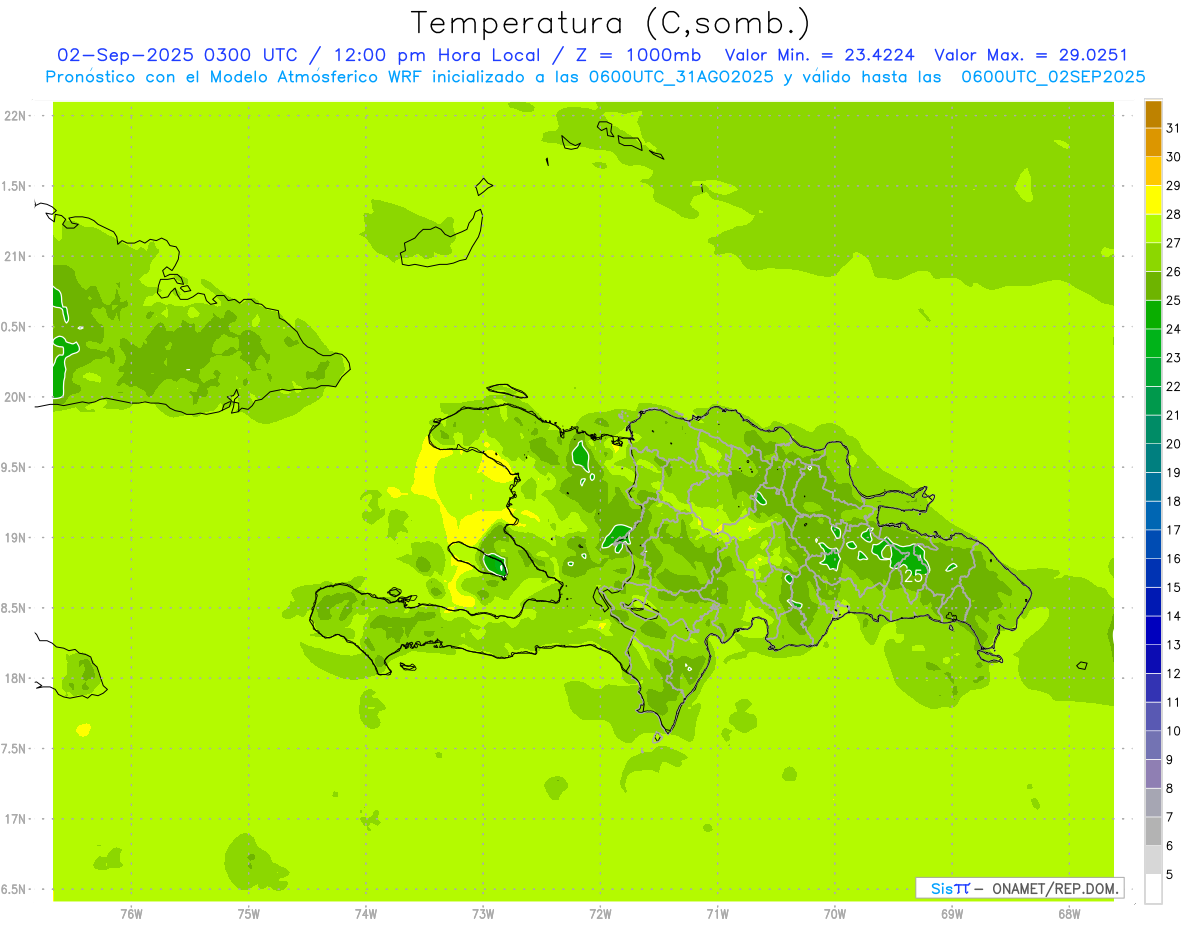Click the '31' colorbar label

point(1174,128)
